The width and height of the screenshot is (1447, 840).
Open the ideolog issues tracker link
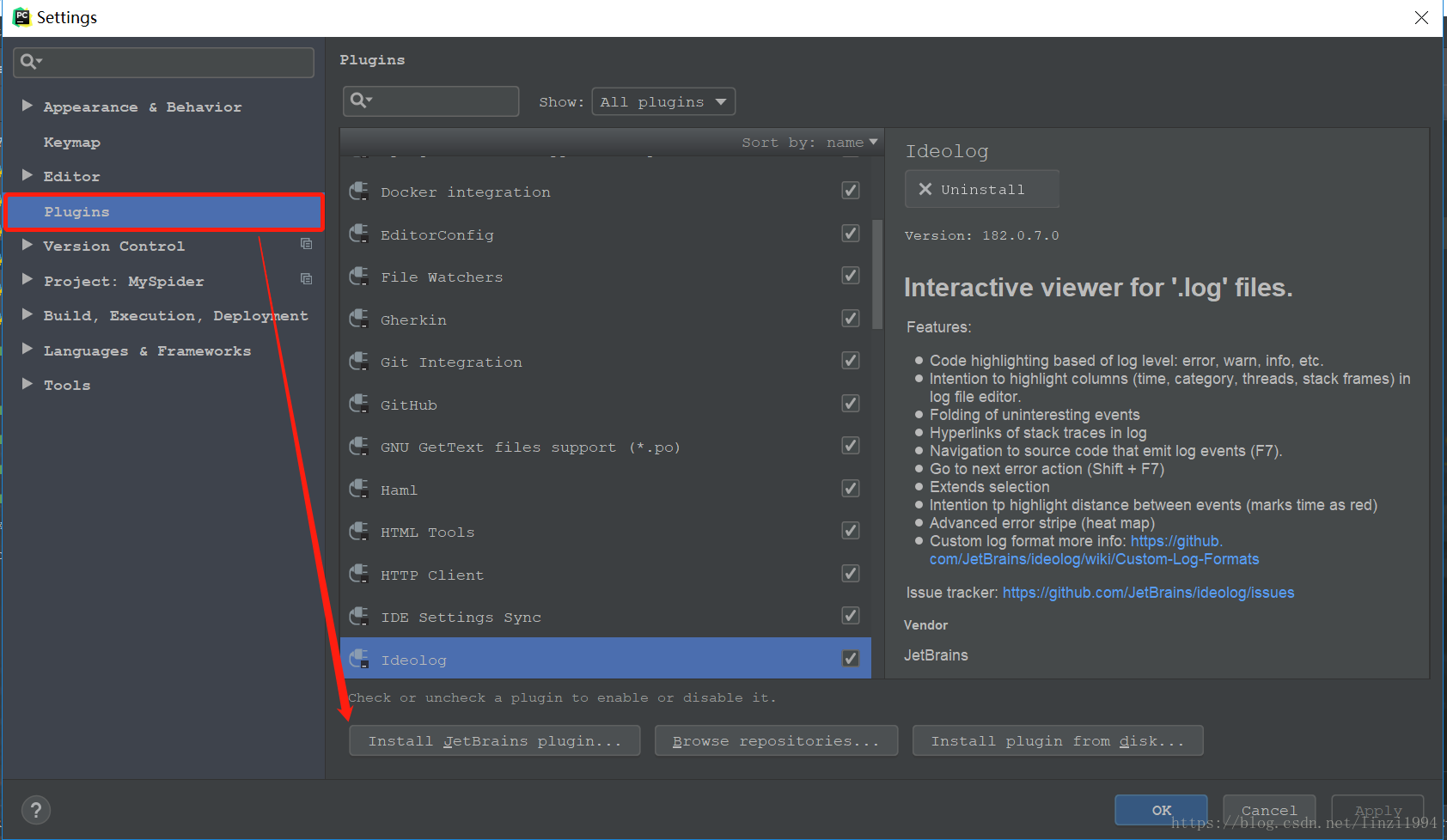(1148, 593)
